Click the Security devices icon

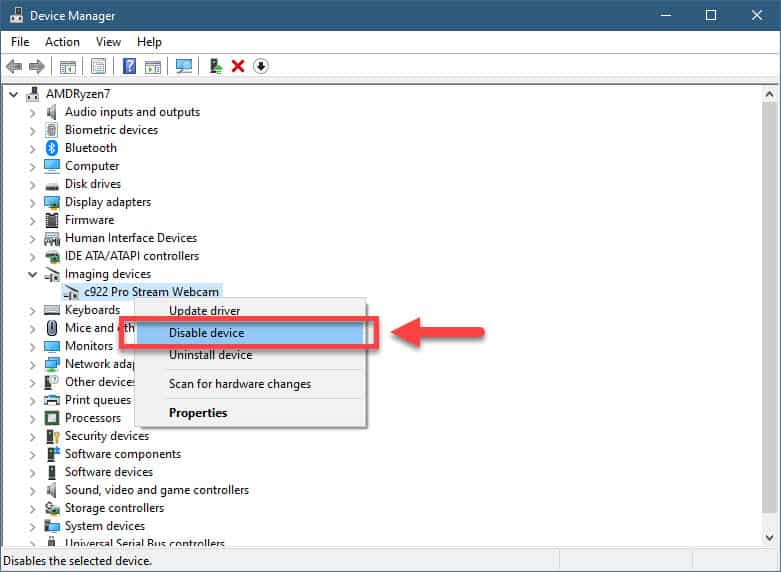(x=52, y=436)
